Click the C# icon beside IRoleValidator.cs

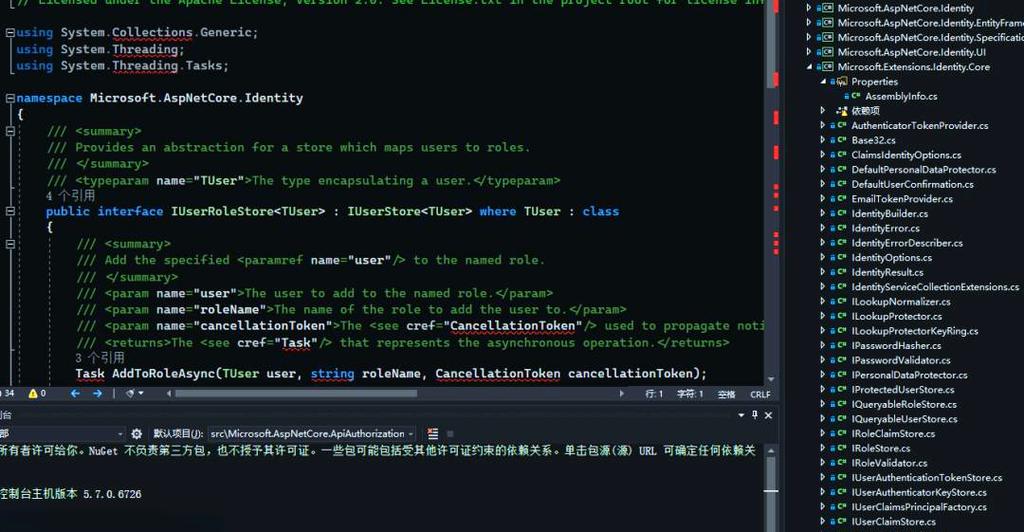pyautogui.click(x=842, y=463)
